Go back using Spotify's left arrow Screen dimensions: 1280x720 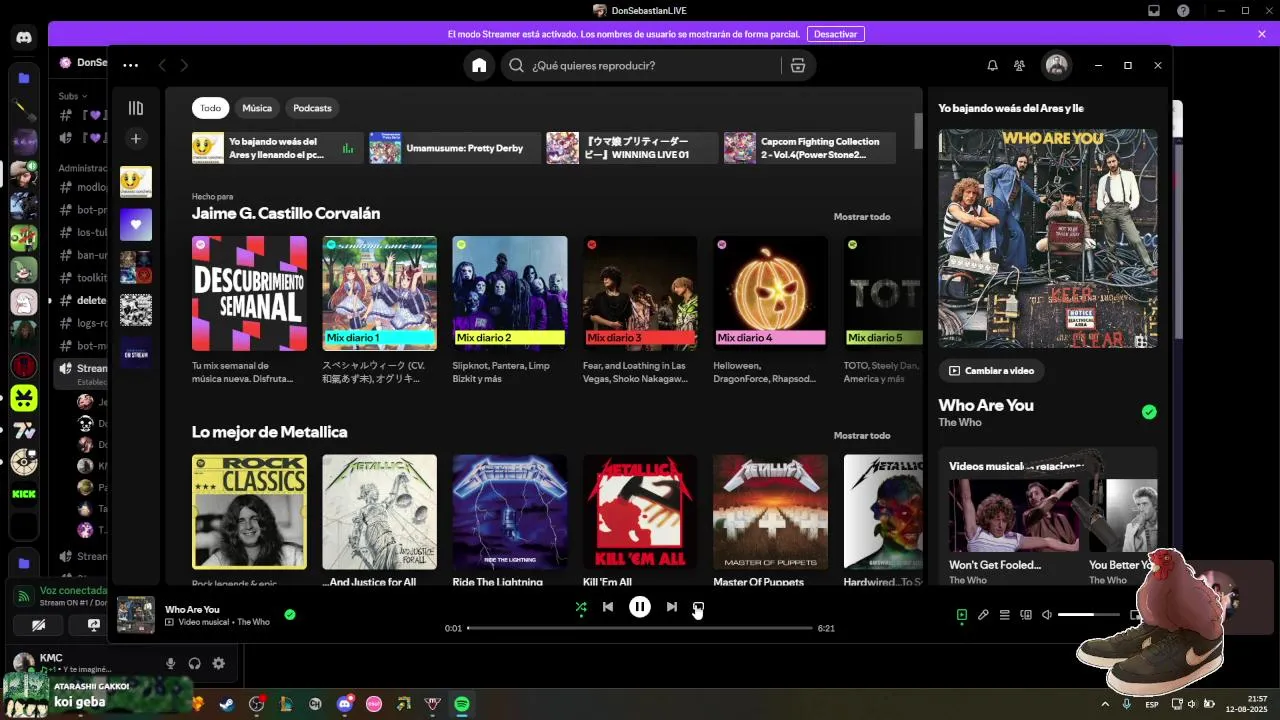(x=162, y=65)
